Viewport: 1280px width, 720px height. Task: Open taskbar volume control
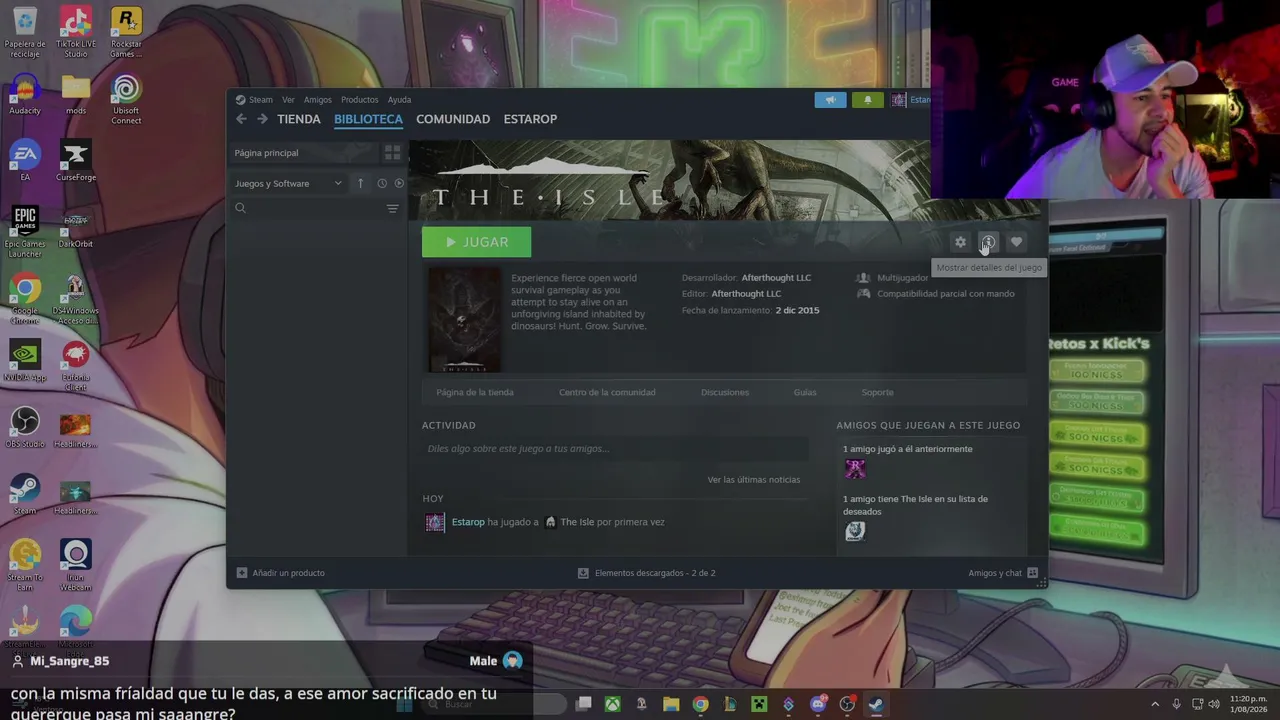[x=1214, y=704]
